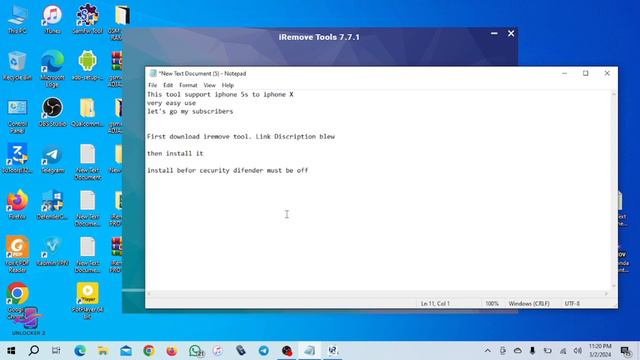Maximize the Notepad window
Image resolution: width=640 pixels, height=360 pixels.
point(586,73)
